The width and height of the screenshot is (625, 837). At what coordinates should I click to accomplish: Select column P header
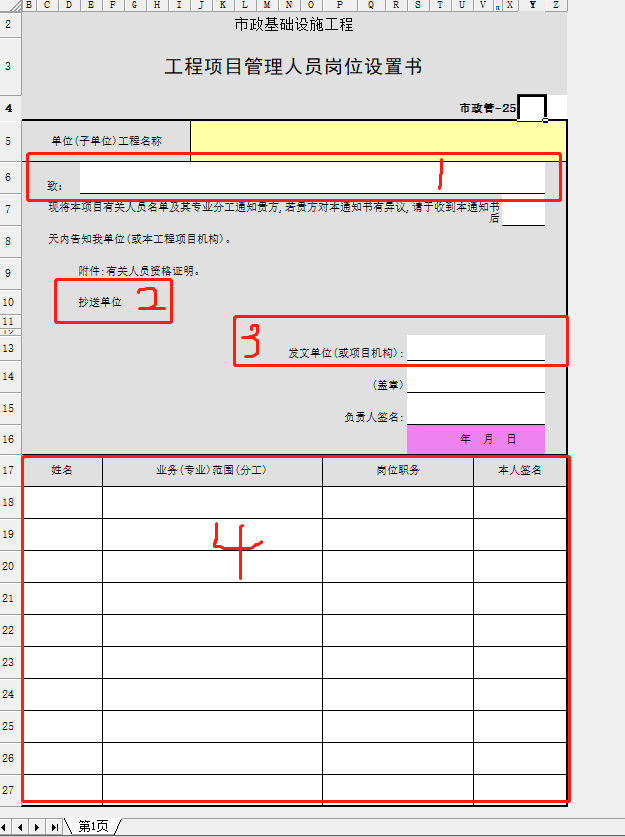click(x=339, y=5)
